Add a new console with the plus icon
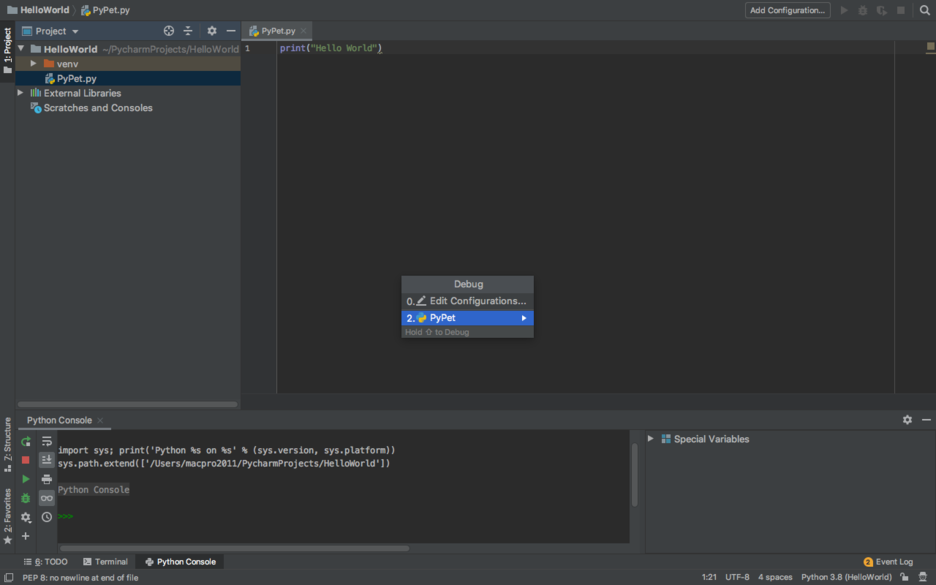This screenshot has height=585, width=936. click(x=26, y=536)
